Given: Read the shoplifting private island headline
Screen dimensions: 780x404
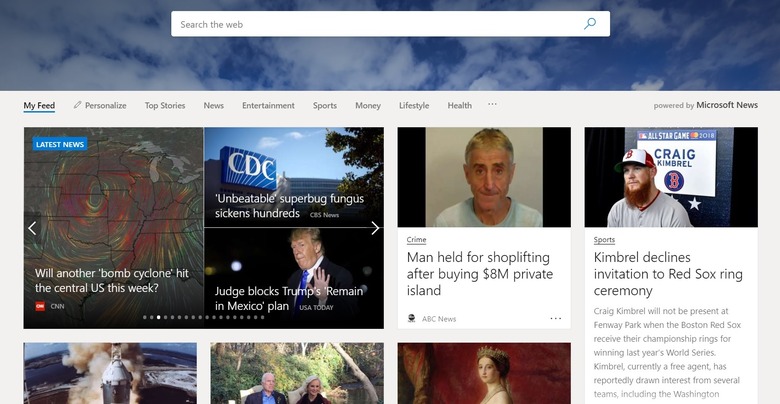Looking at the screenshot, I should [x=480, y=274].
